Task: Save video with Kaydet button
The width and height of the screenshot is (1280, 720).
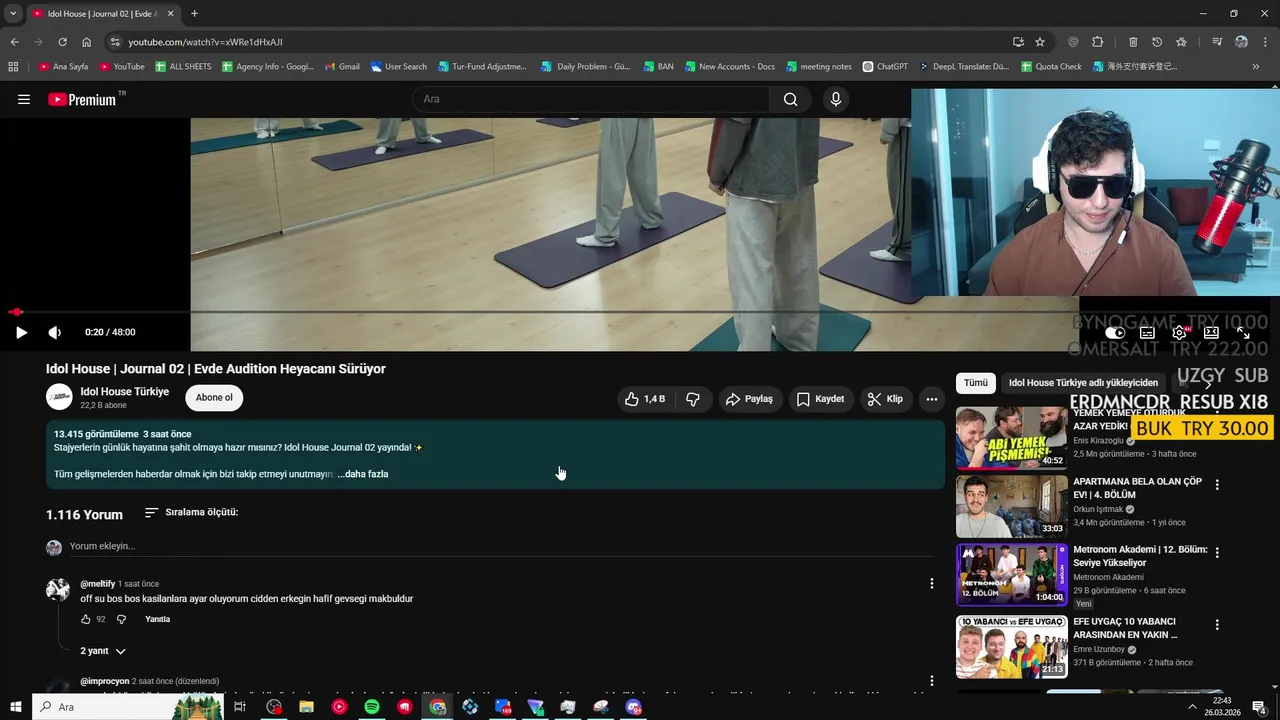Action: 821,399
